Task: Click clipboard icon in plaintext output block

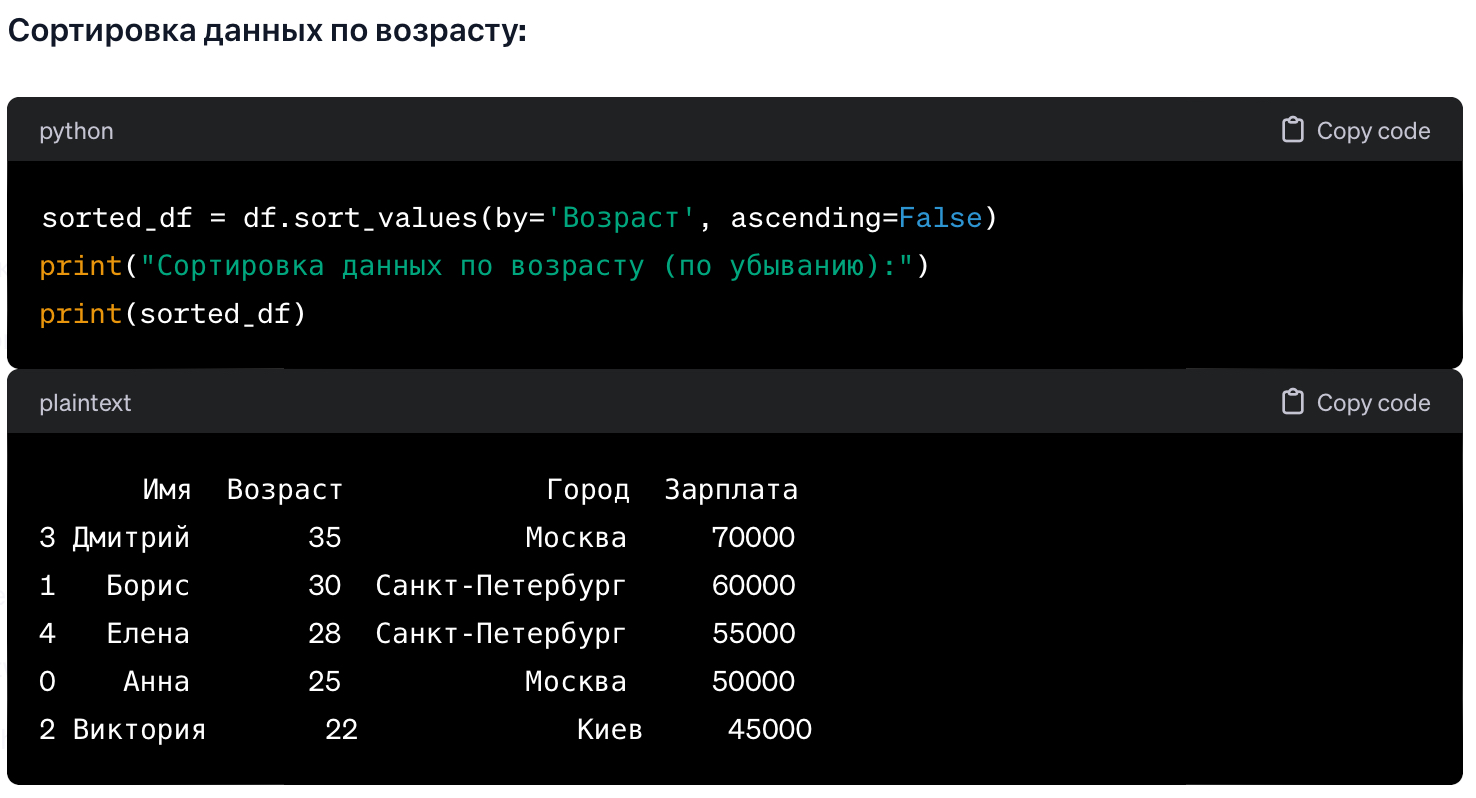Action: pyautogui.click(x=1293, y=403)
